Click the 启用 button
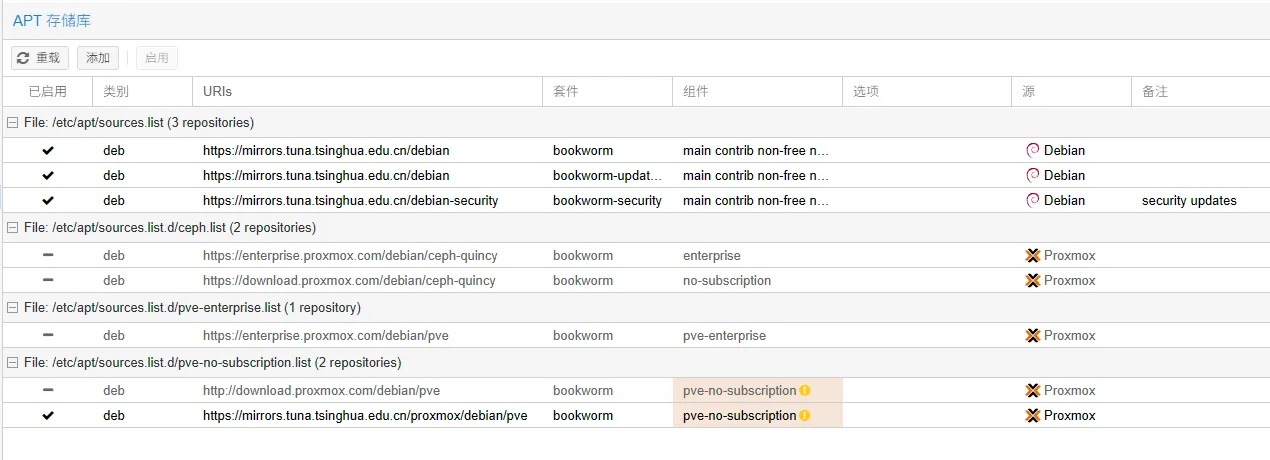Image resolution: width=1270 pixels, height=460 pixels. click(x=157, y=58)
